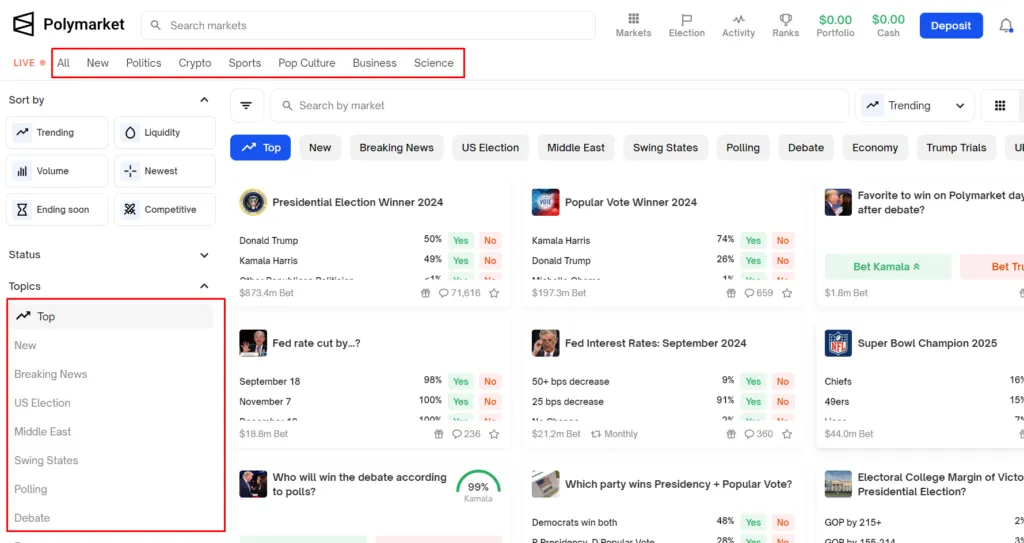
Task: Open the Election flag icon
Action: tap(686, 19)
